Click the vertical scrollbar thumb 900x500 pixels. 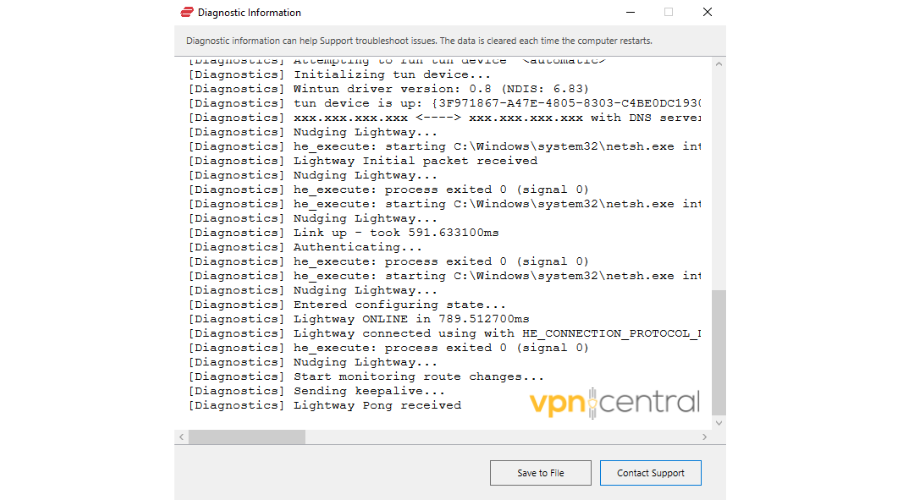[718, 352]
